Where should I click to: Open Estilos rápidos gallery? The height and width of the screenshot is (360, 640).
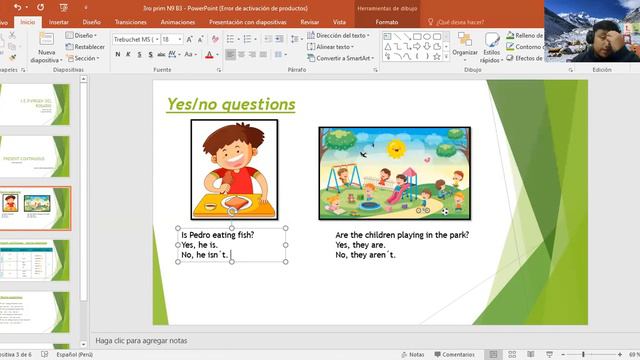click(x=491, y=47)
